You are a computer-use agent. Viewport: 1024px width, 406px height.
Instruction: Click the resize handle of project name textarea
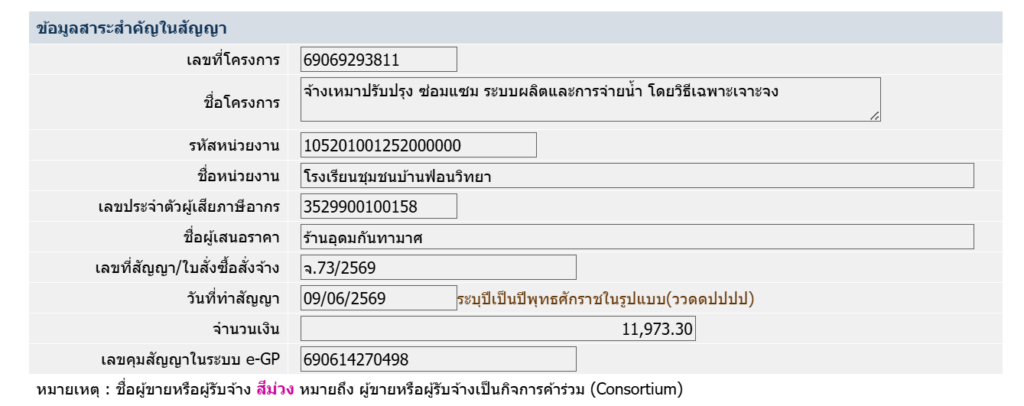click(x=874, y=116)
